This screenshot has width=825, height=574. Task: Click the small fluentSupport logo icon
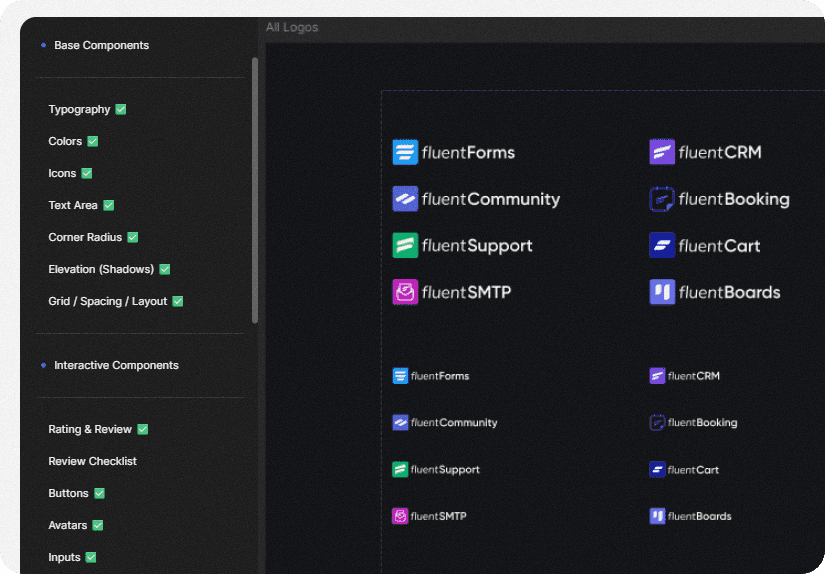pyautogui.click(x=400, y=469)
